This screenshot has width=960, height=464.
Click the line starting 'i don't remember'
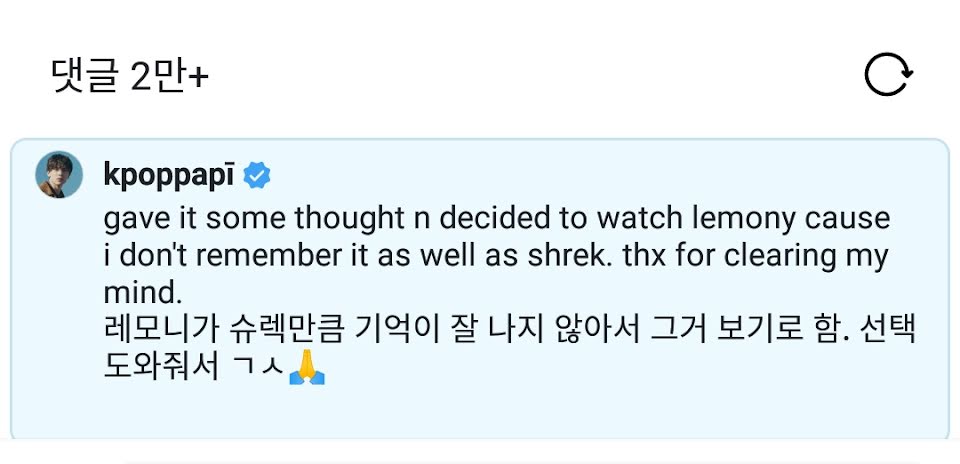[x=495, y=256]
